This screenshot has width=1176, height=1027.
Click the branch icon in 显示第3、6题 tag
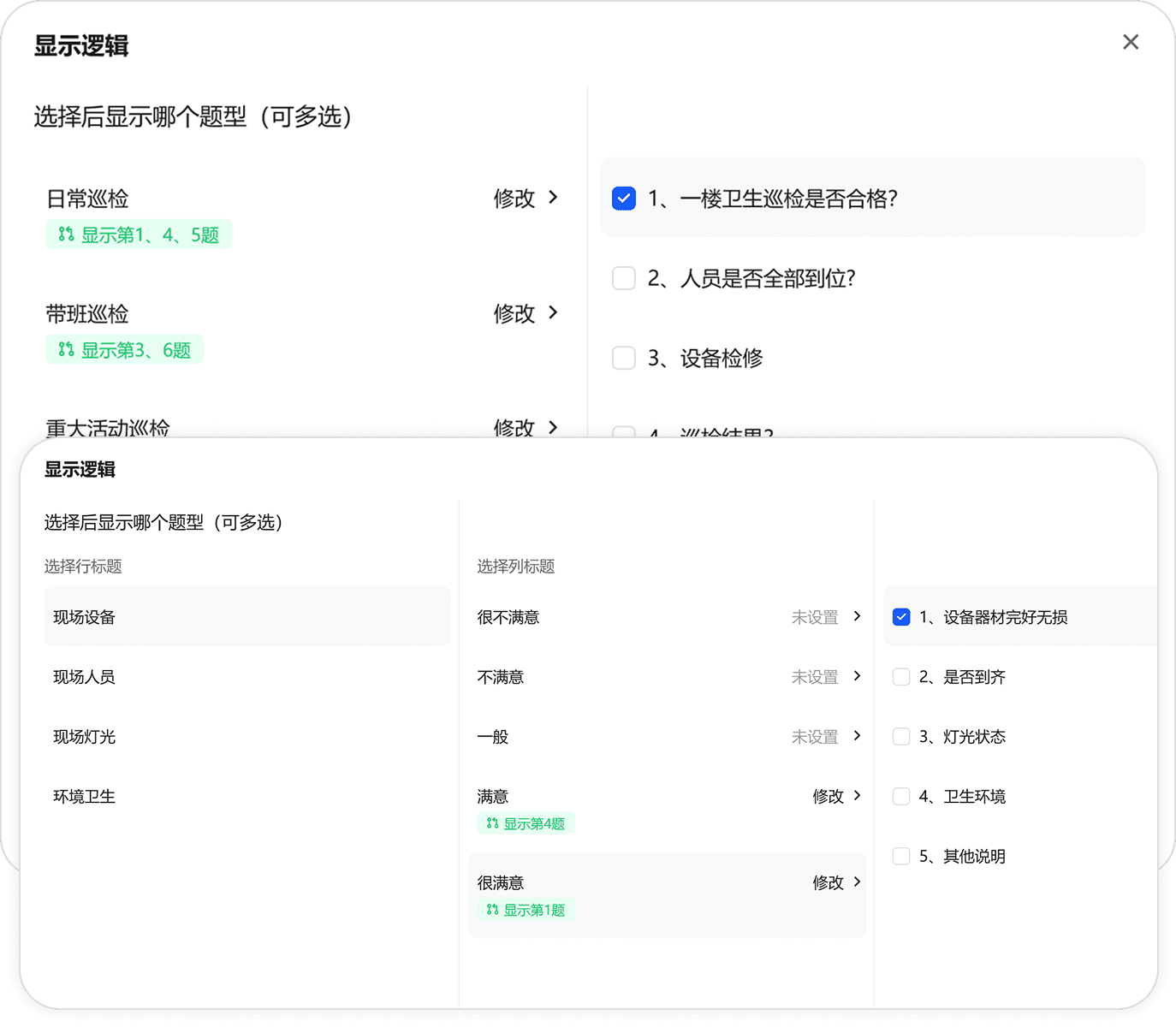[x=66, y=350]
